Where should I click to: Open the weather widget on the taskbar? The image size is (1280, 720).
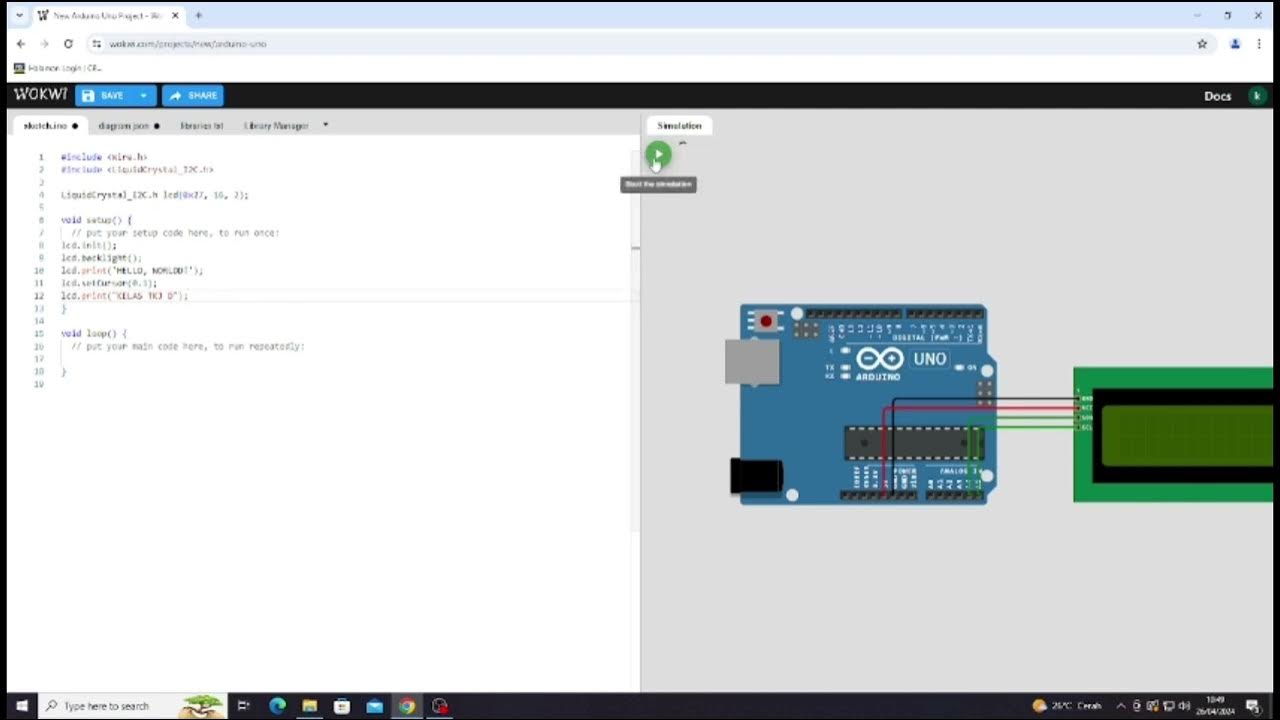[1068, 706]
